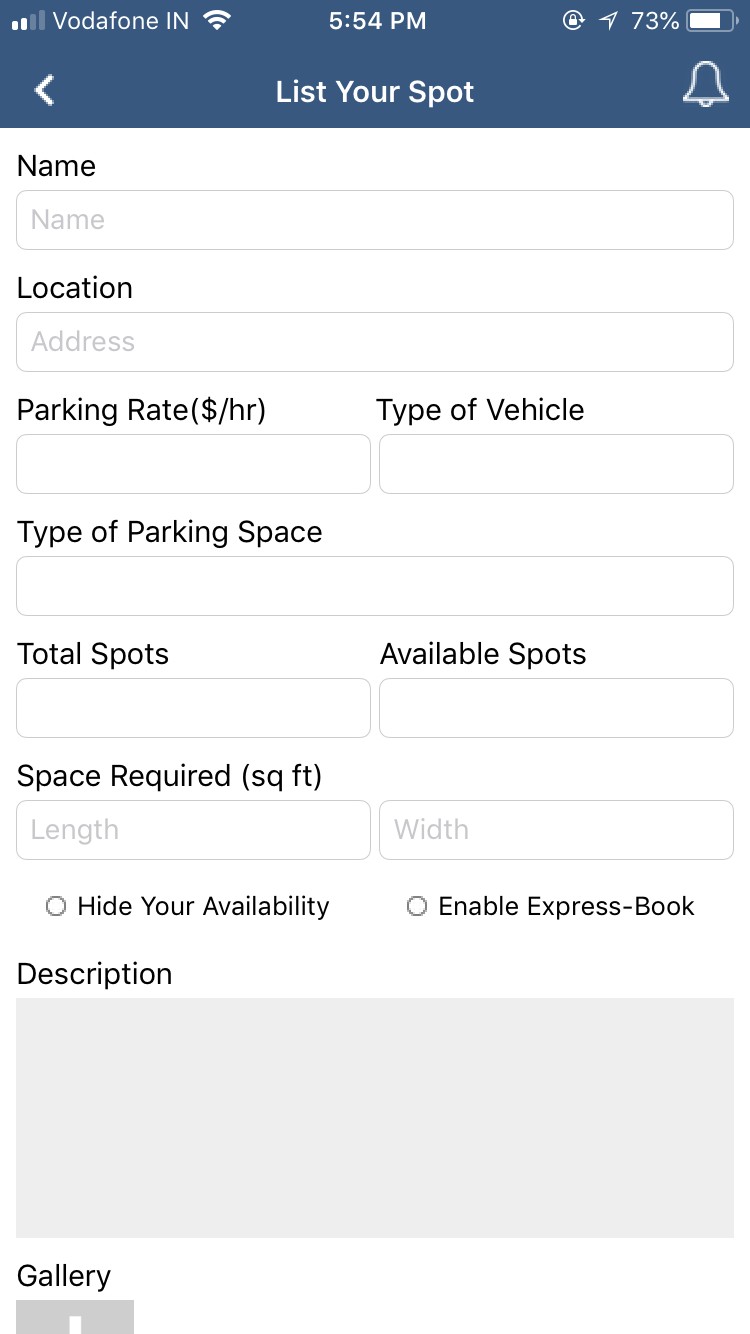Focus the Name input field
Viewport: 750px width, 1334px height.
pos(375,220)
